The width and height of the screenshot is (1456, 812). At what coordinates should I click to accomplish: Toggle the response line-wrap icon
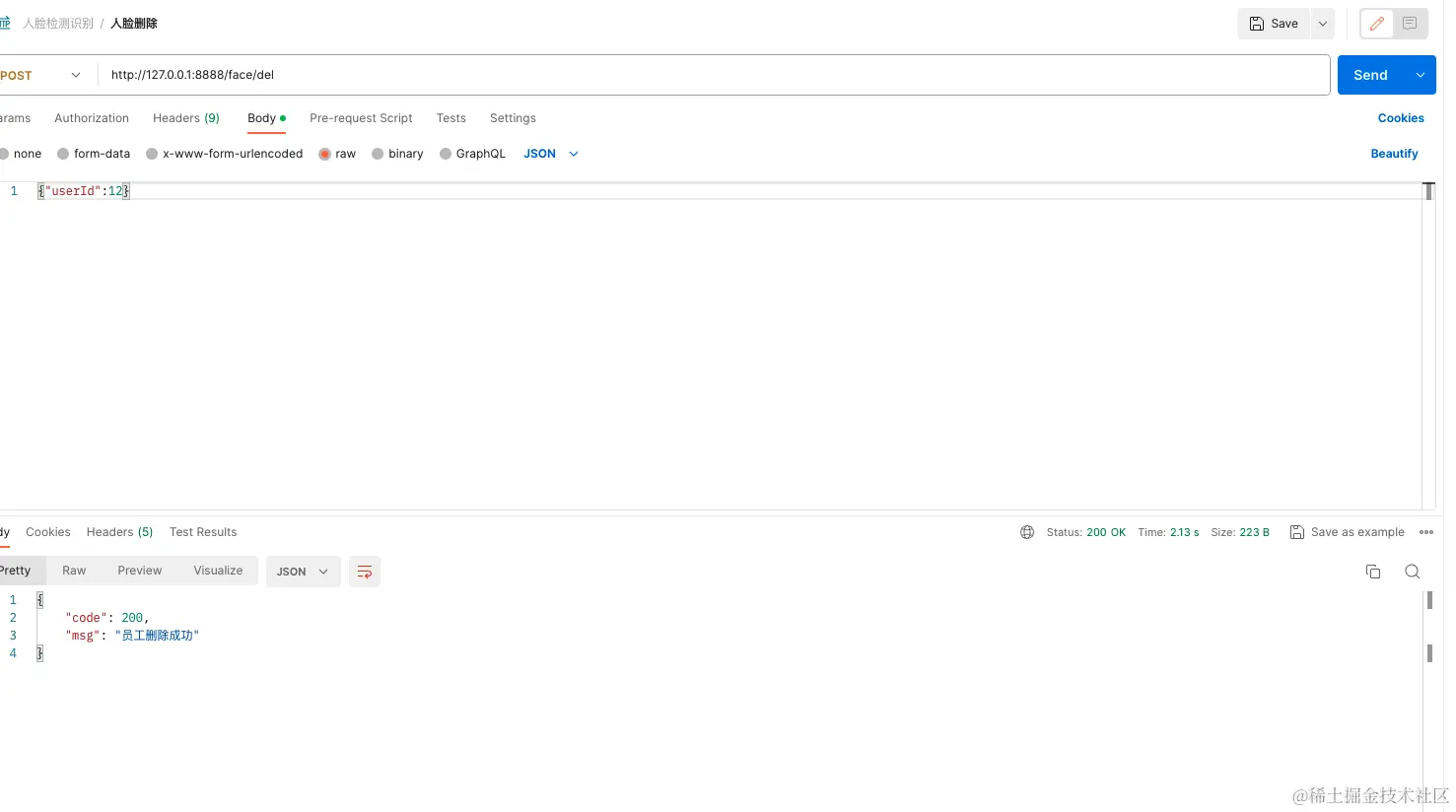(365, 572)
